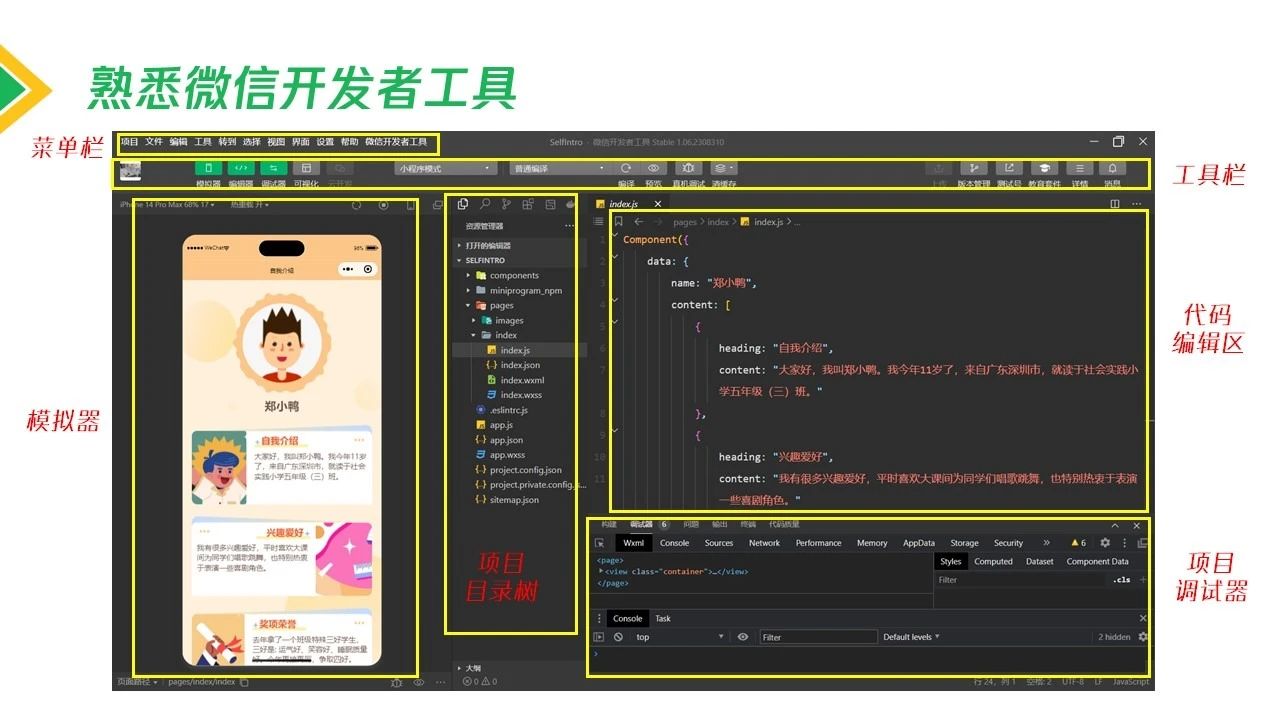
Task: Click the 真机调试 real-device debug icon
Action: pyautogui.click(x=689, y=168)
